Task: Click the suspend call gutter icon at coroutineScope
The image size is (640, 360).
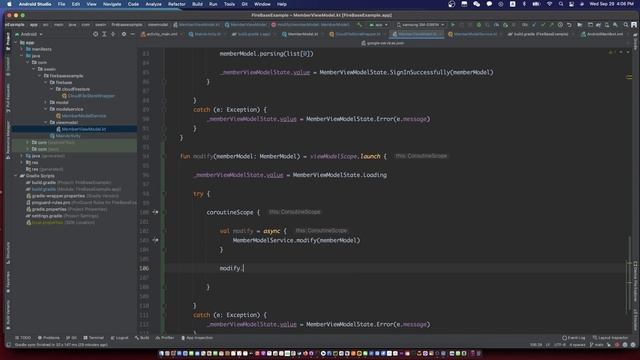Action: coord(155,212)
